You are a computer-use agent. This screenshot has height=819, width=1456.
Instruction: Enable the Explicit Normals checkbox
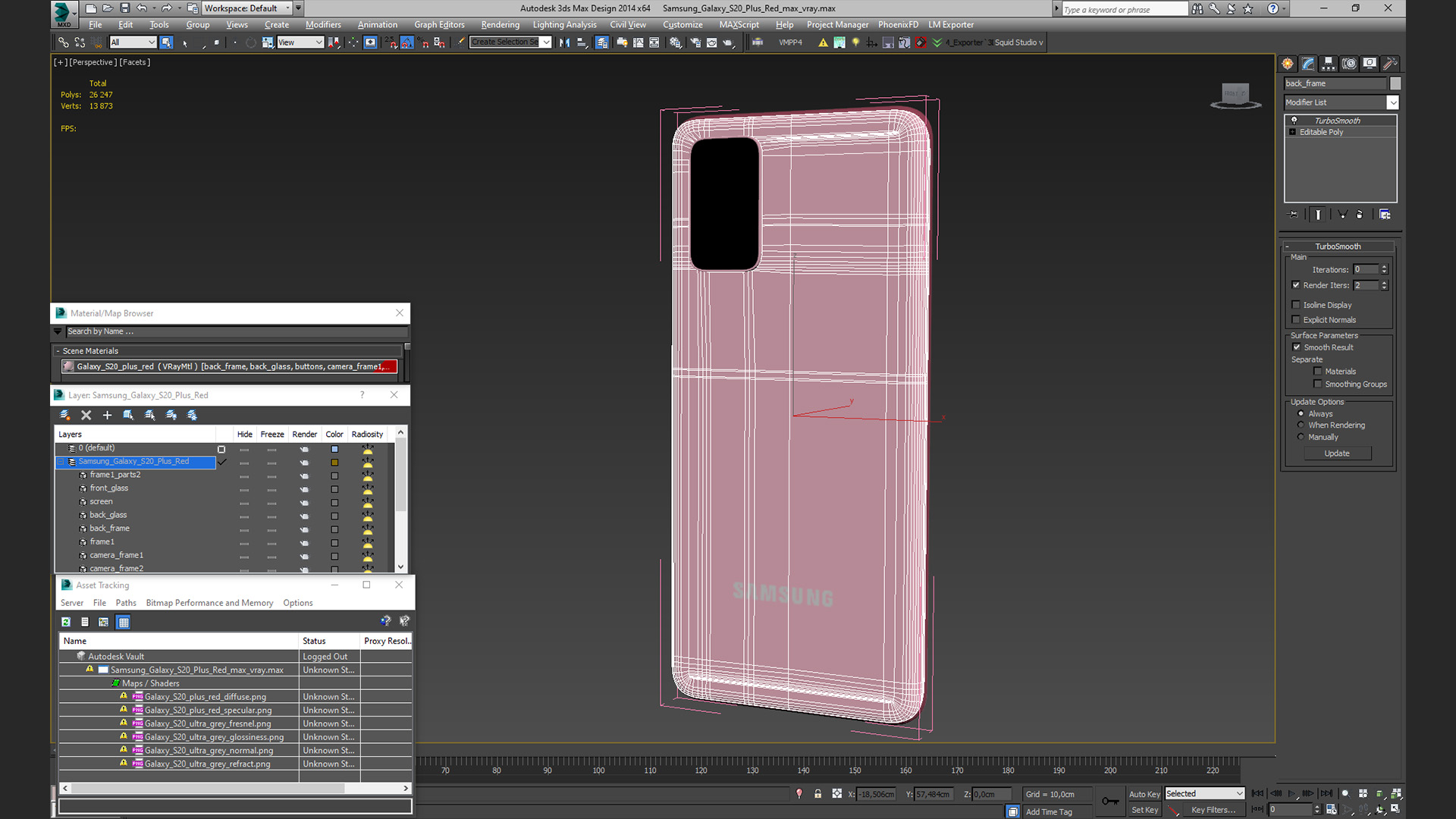tap(1296, 320)
